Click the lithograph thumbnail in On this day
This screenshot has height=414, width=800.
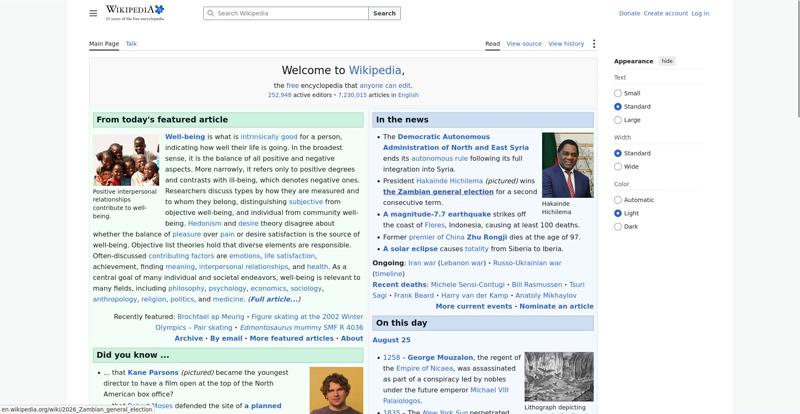559,377
